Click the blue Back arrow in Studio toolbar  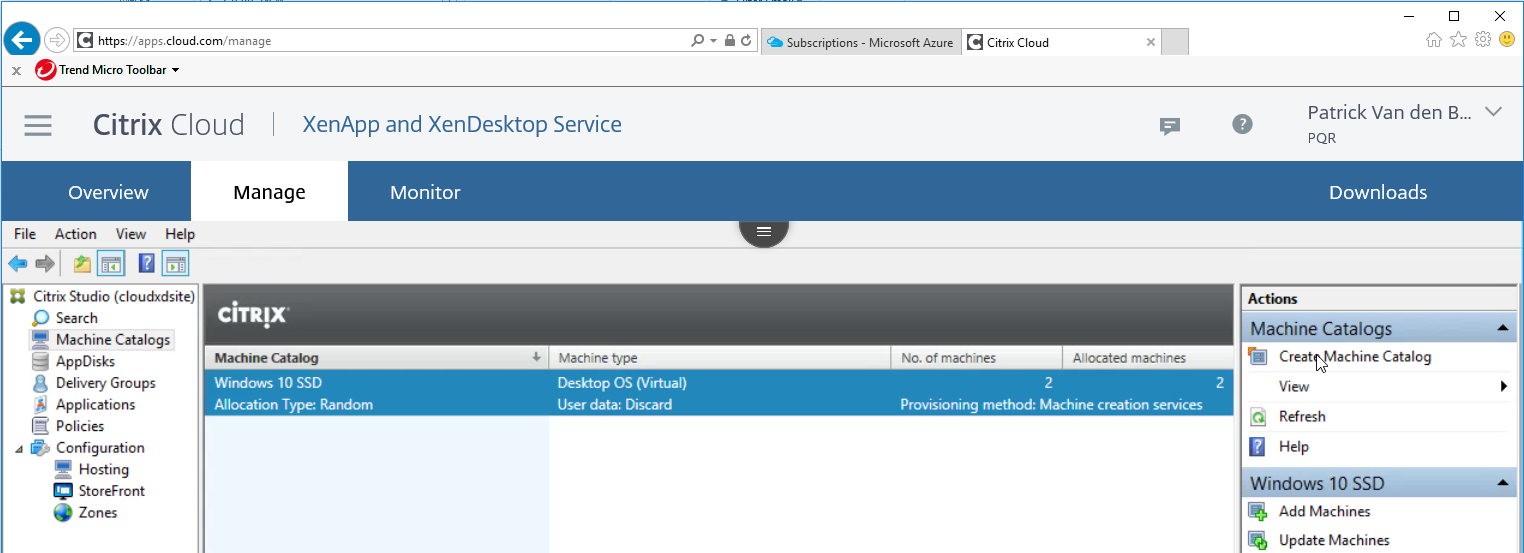click(x=18, y=264)
